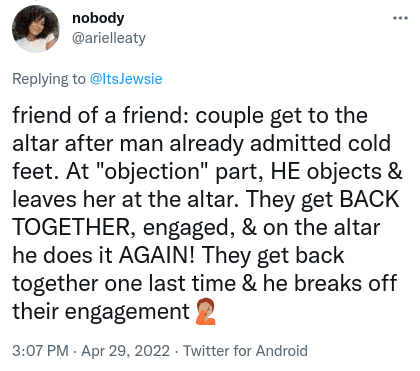The image size is (420, 371).
Task: Click the word "engaged," in tweet text
Action: [x=189, y=228]
